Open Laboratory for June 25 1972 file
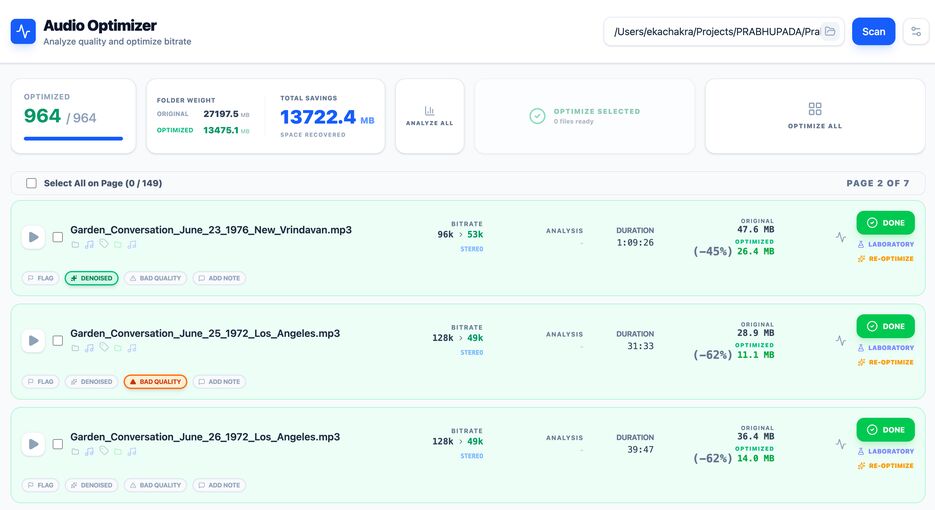 coord(886,348)
